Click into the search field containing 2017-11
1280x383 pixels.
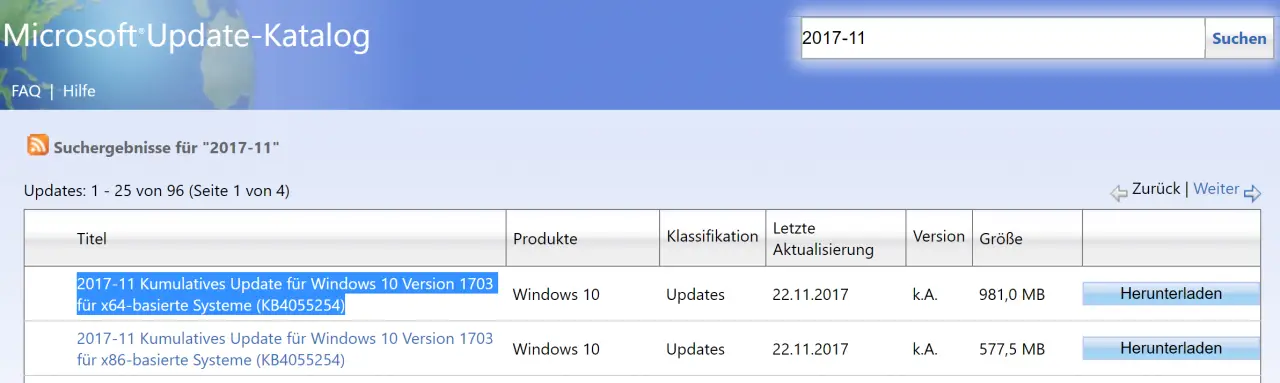[x=1003, y=38]
